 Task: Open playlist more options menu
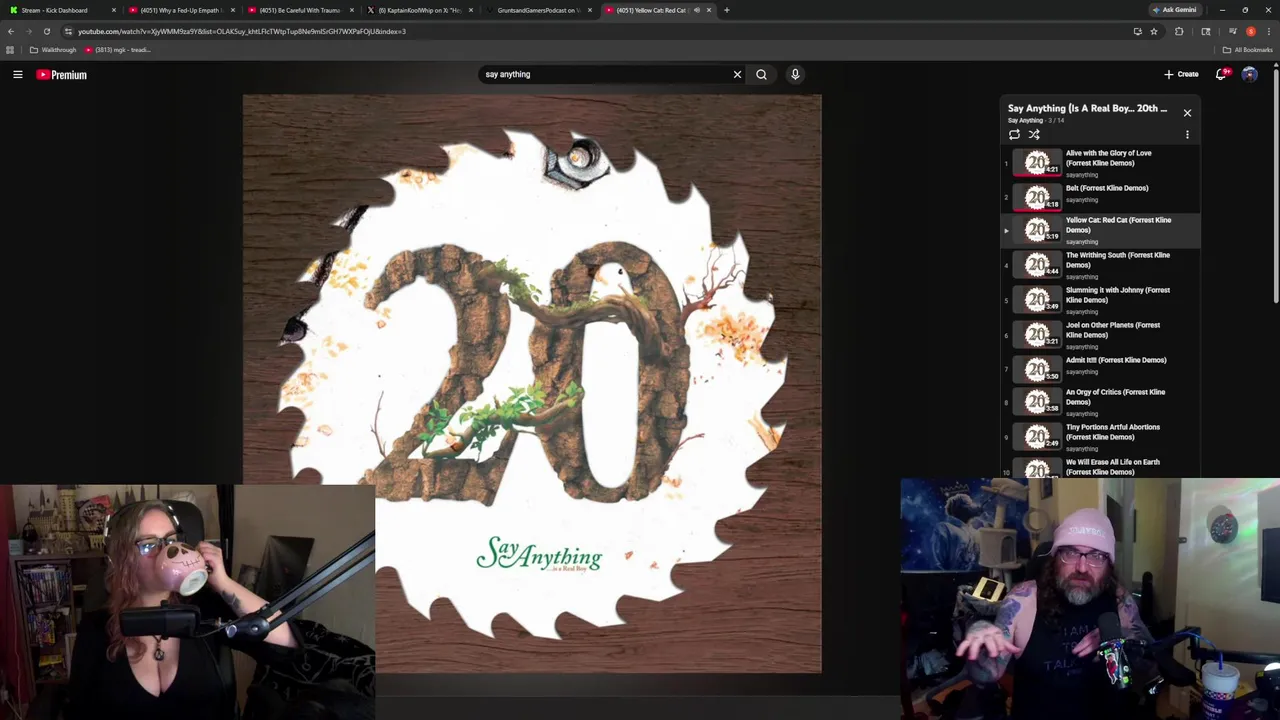(1187, 134)
